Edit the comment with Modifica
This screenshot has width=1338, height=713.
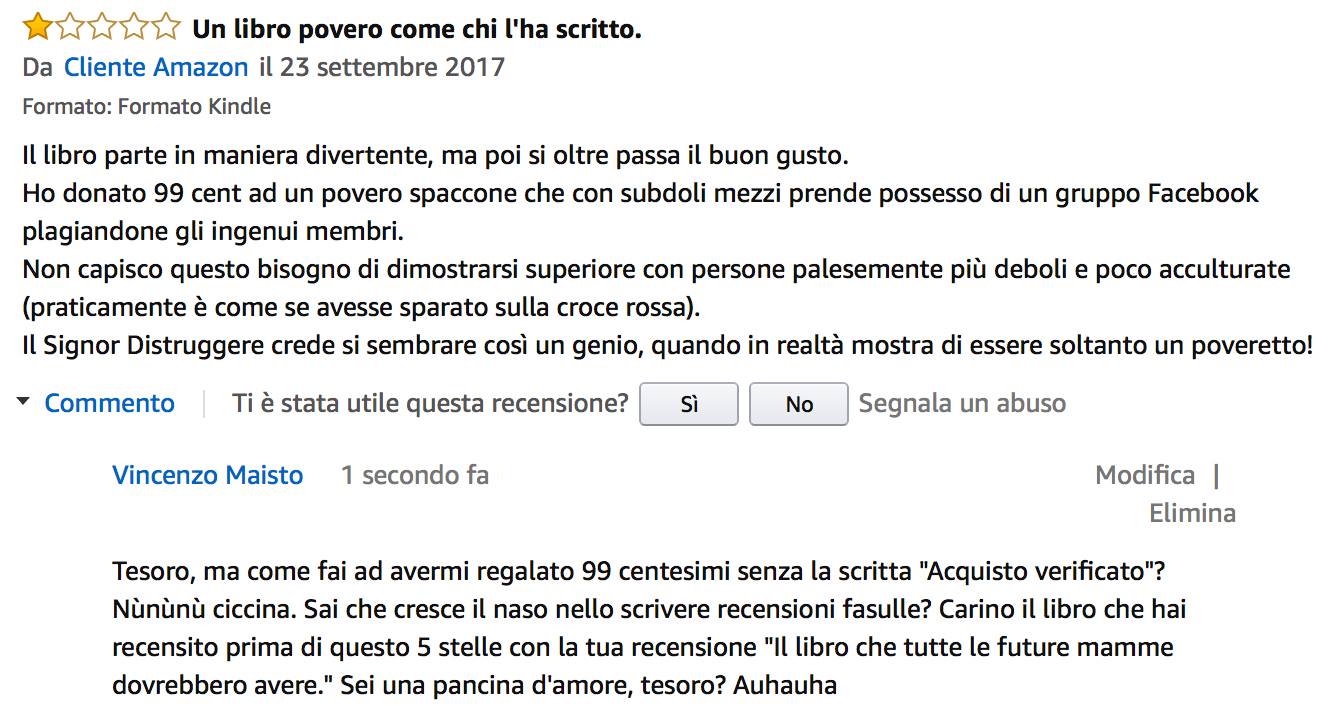click(x=1145, y=475)
